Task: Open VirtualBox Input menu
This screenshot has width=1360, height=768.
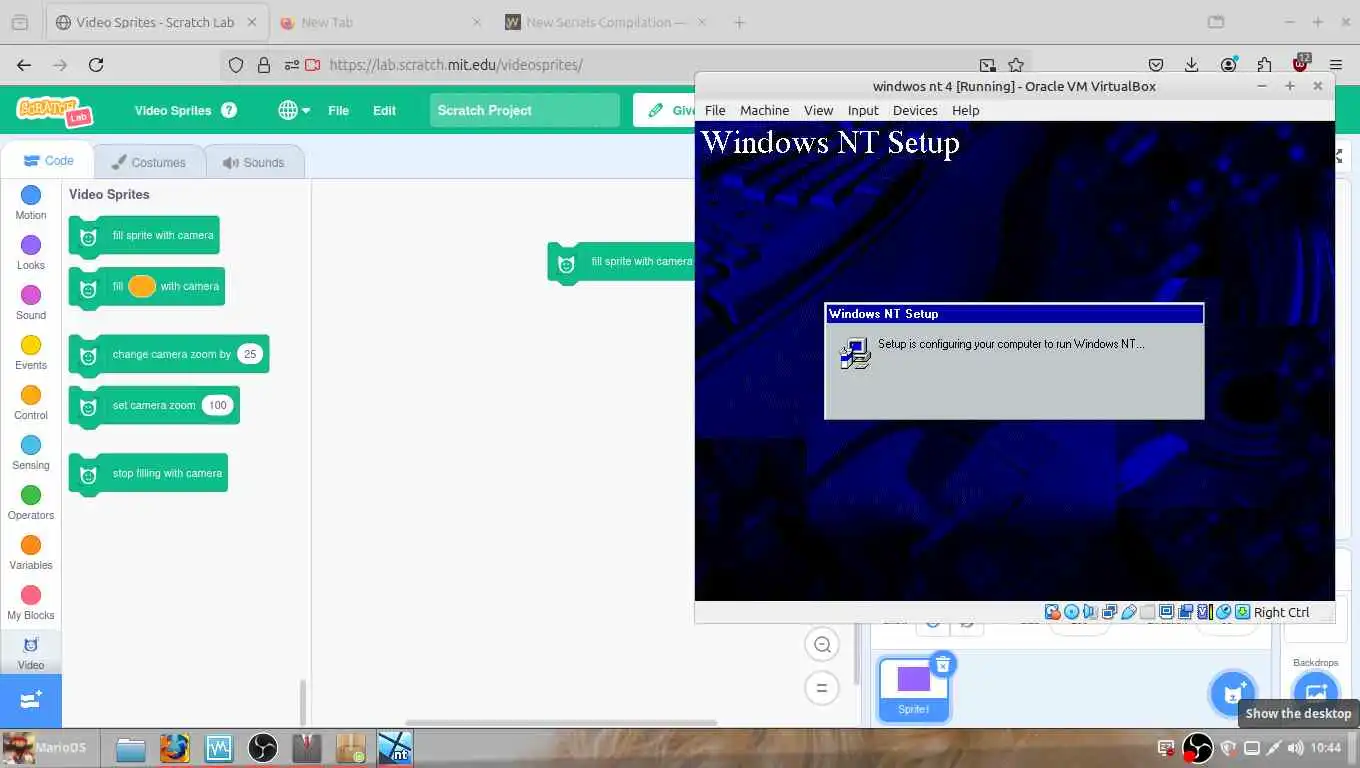Action: point(863,110)
